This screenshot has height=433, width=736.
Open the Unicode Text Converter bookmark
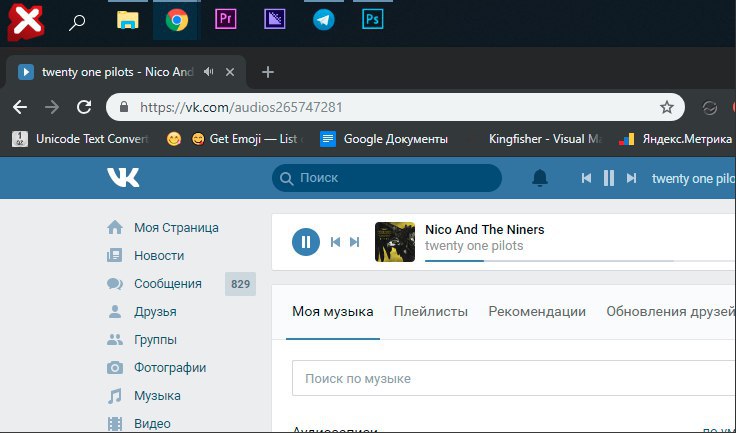pos(80,139)
